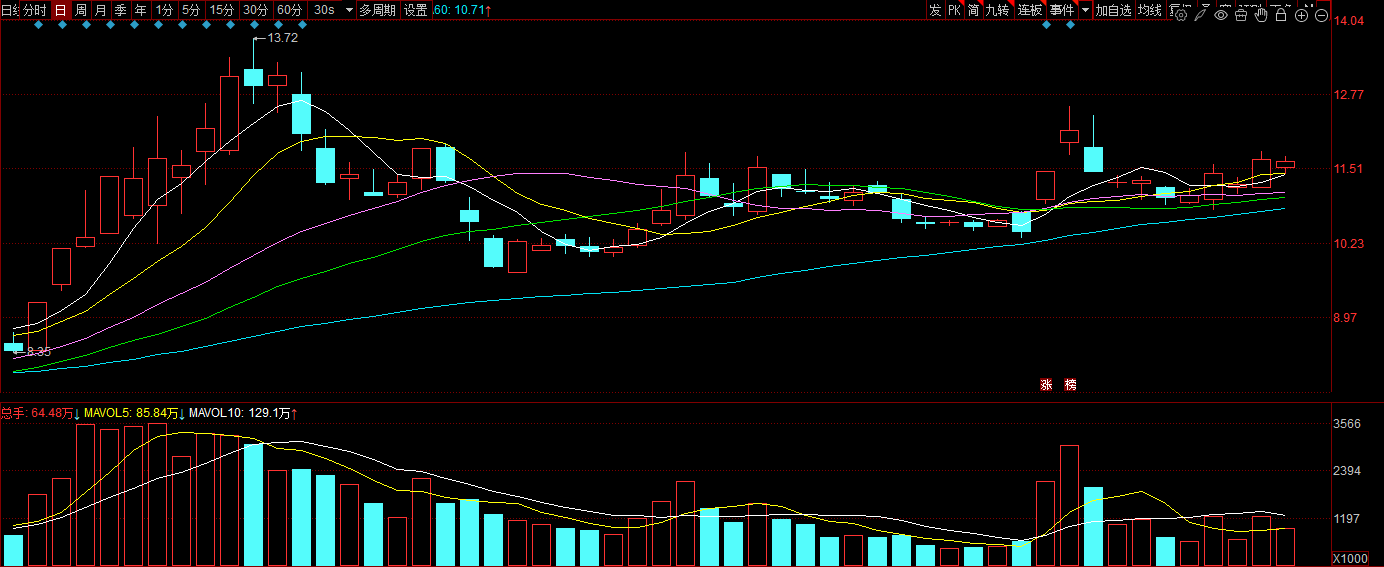Screen dimensions: 1384x567
Task: Select the 60分 period tab
Action: click(x=290, y=10)
